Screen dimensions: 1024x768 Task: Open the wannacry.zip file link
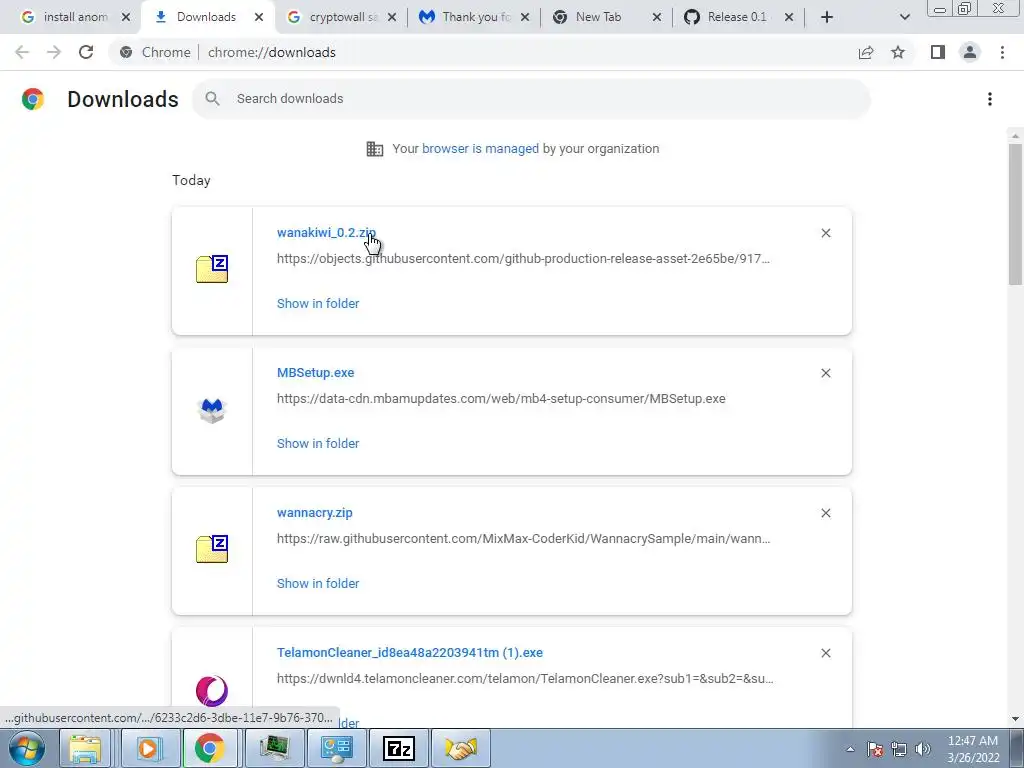(x=315, y=513)
